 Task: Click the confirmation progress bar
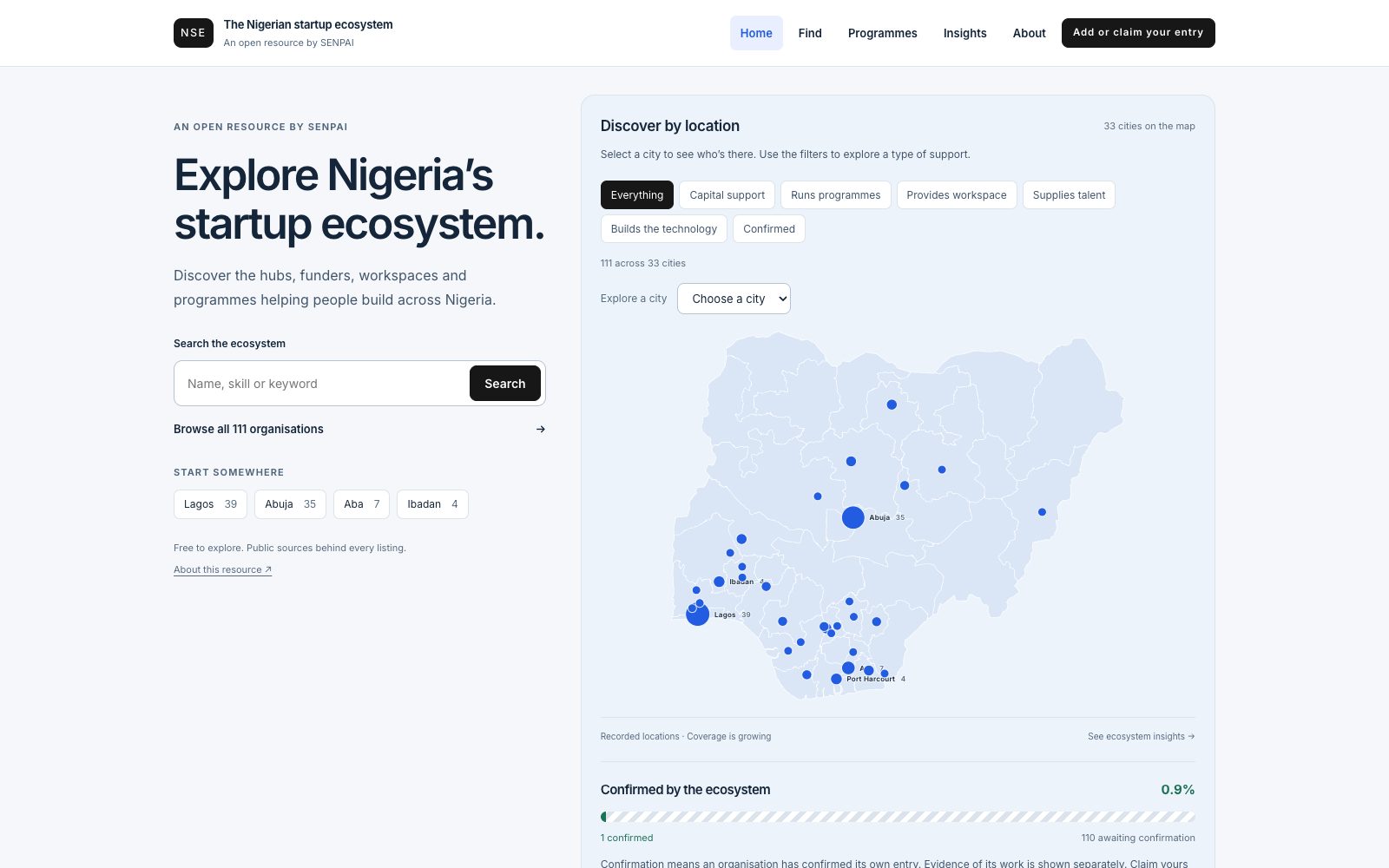tap(898, 817)
